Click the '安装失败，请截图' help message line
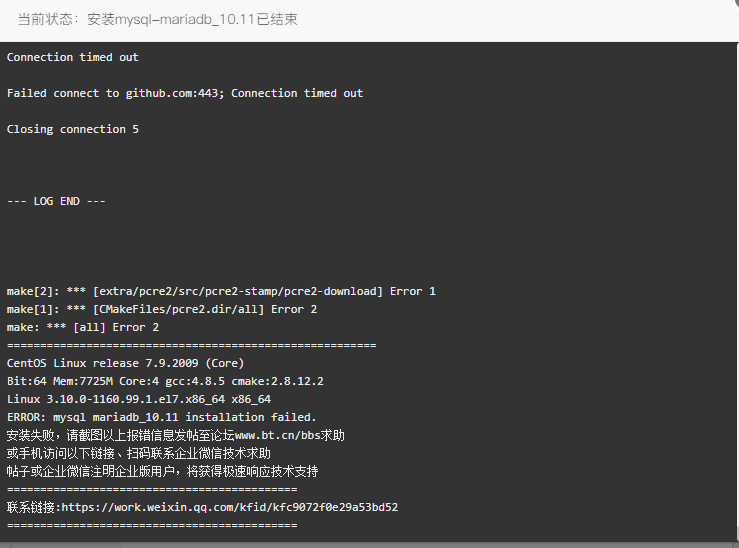Image resolution: width=739 pixels, height=548 pixels. tap(175, 435)
